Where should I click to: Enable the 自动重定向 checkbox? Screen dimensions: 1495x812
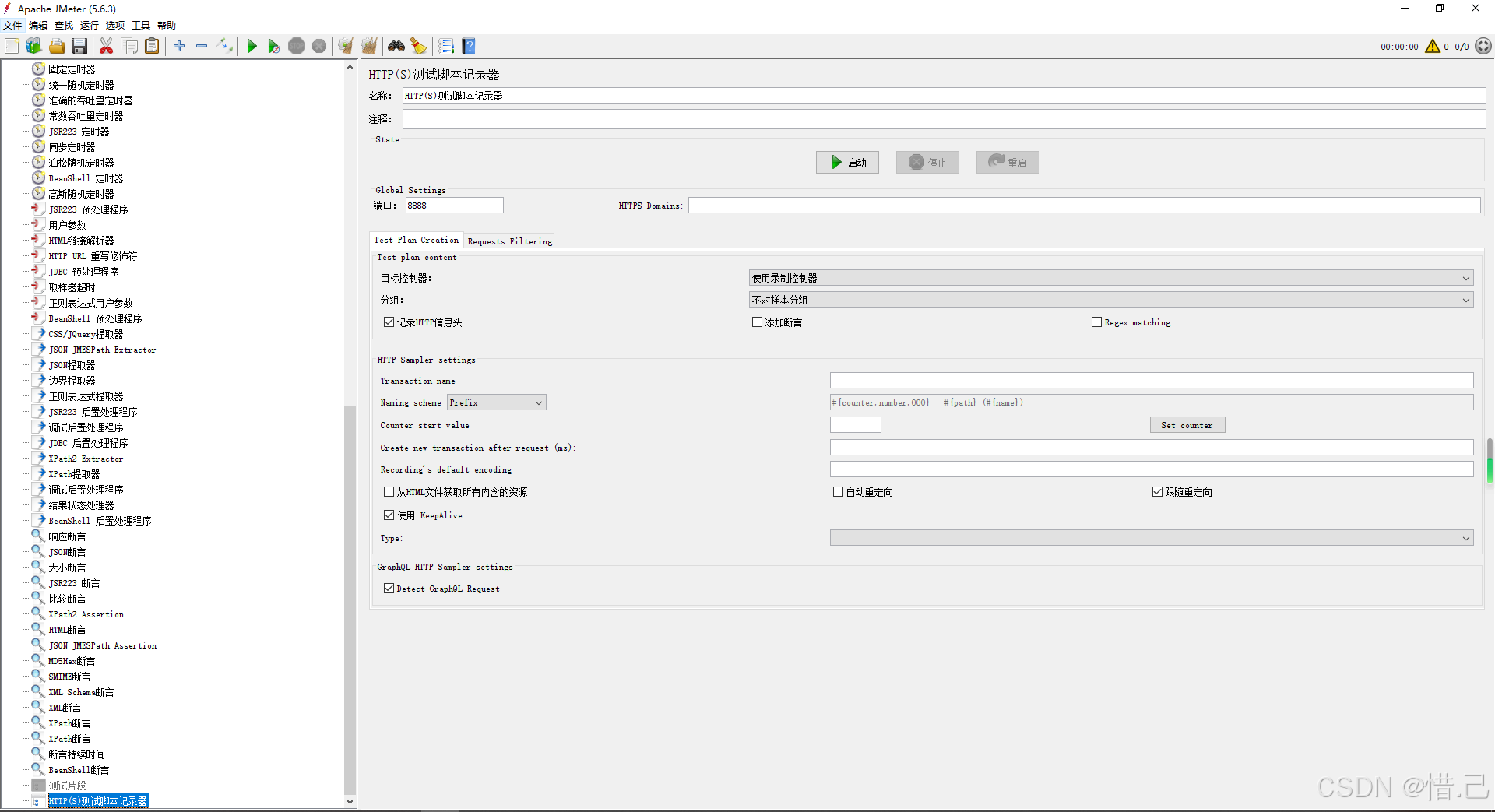[838, 491]
